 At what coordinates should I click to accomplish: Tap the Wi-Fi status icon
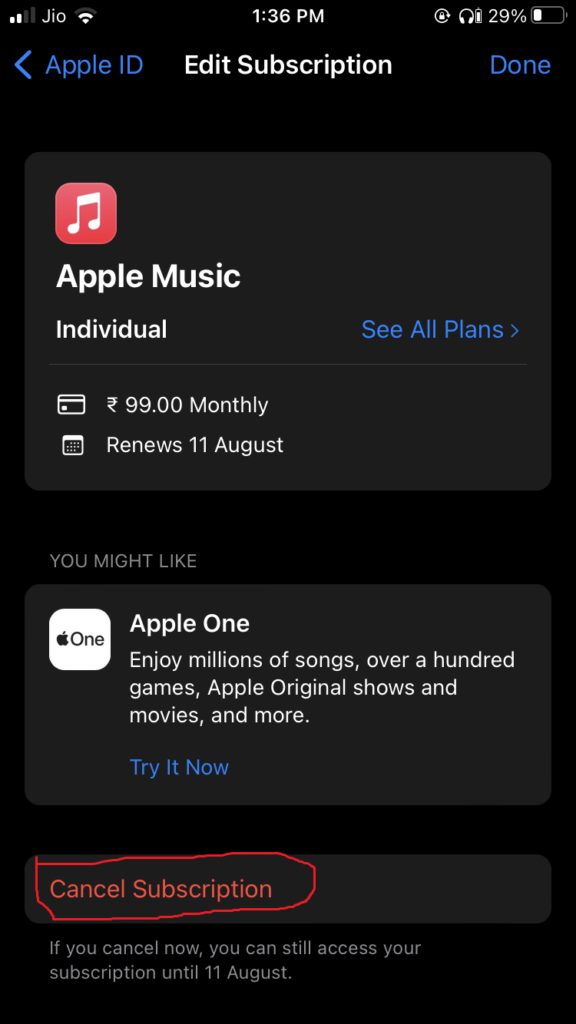click(x=85, y=16)
